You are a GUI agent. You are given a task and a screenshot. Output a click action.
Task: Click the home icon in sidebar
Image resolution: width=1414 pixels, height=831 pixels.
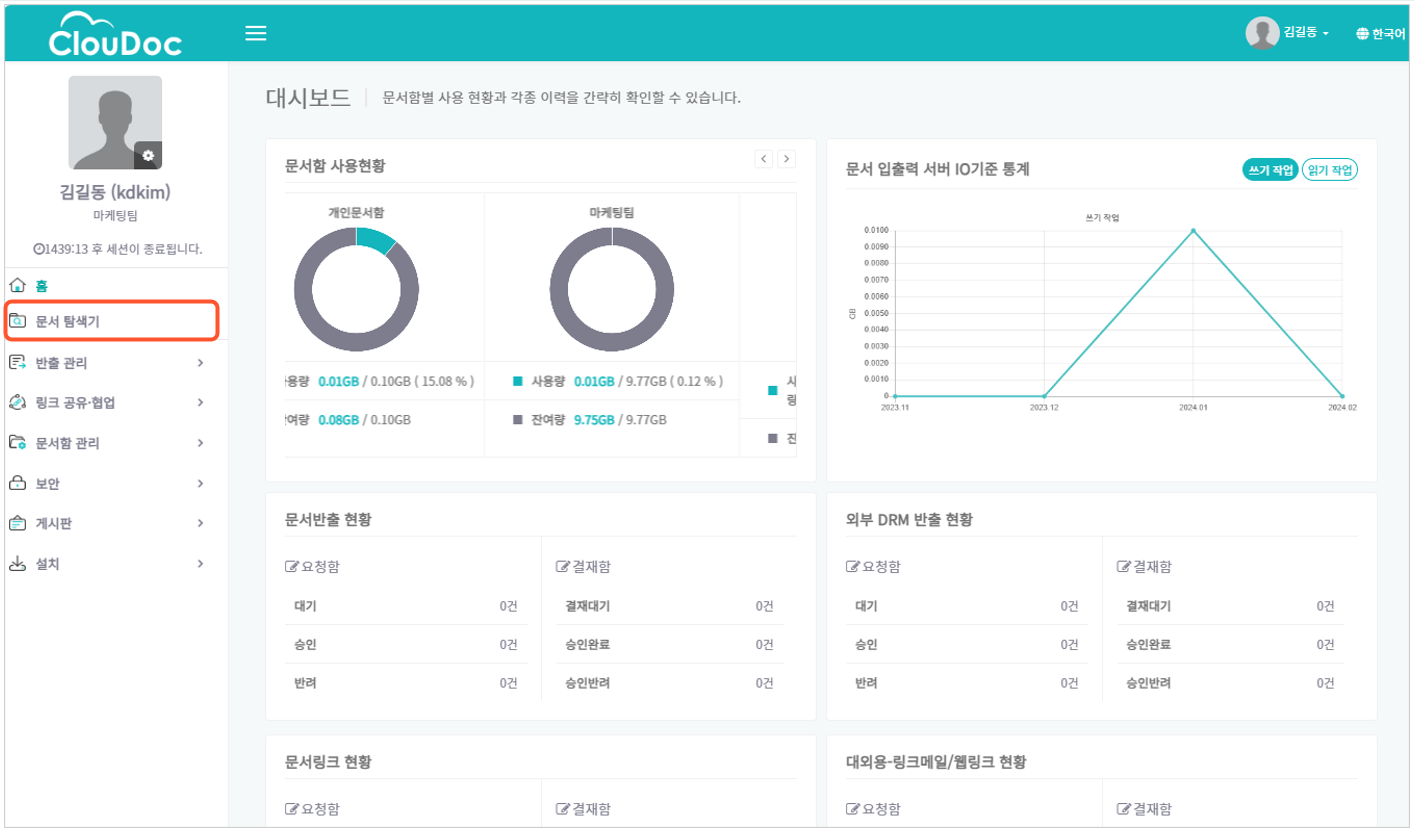tap(16, 285)
